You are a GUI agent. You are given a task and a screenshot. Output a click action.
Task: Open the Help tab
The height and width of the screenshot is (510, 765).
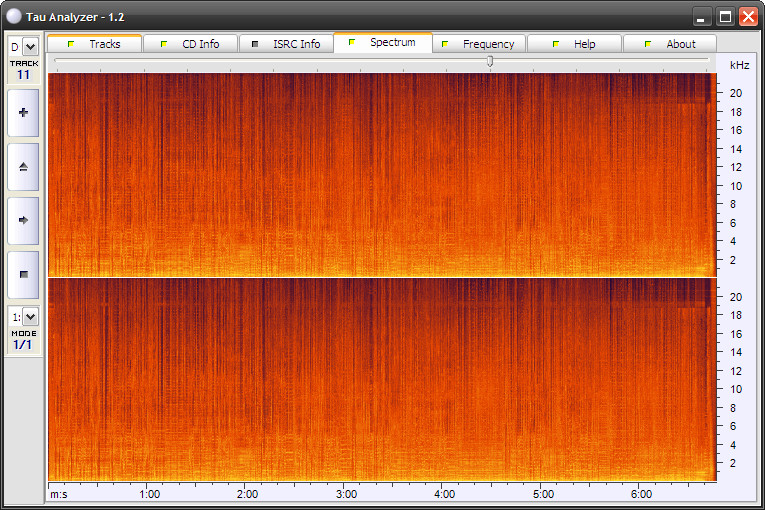(574, 44)
